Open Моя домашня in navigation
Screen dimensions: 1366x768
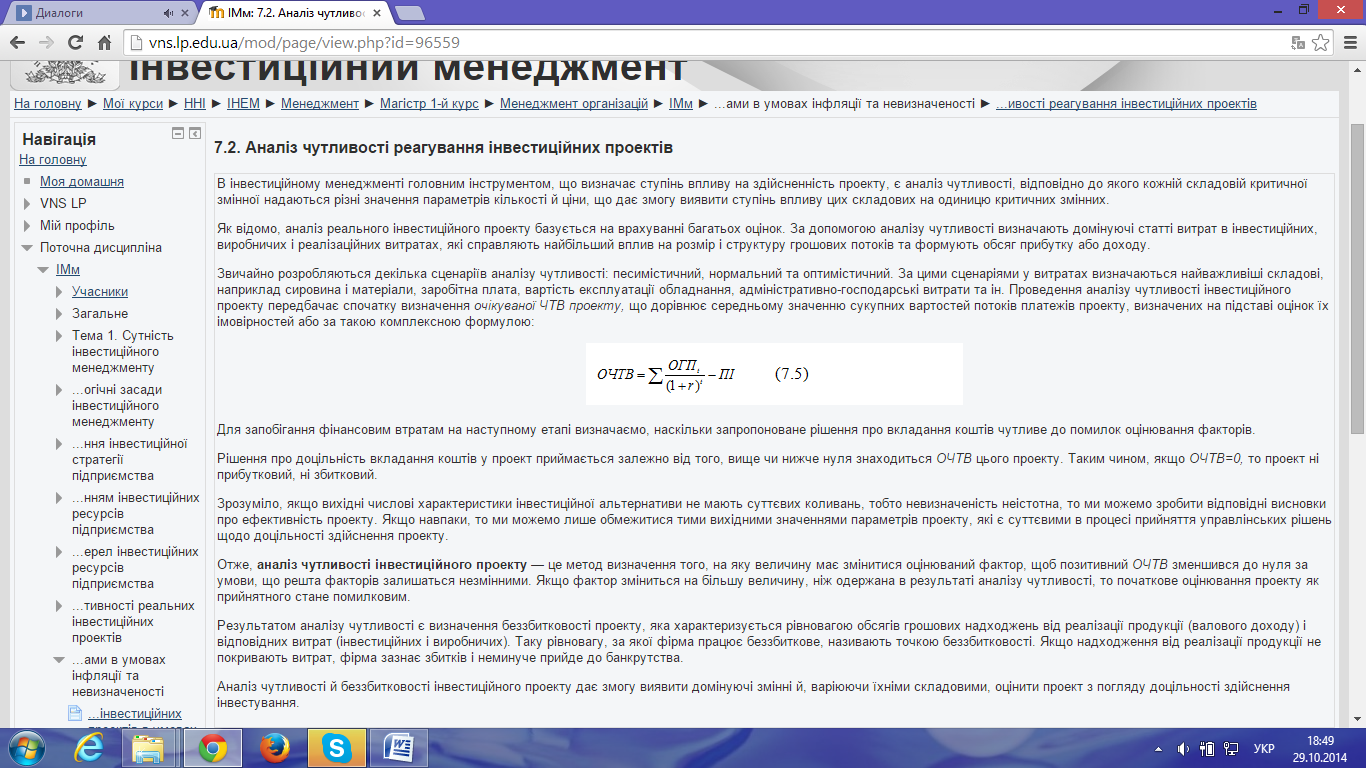coord(82,182)
